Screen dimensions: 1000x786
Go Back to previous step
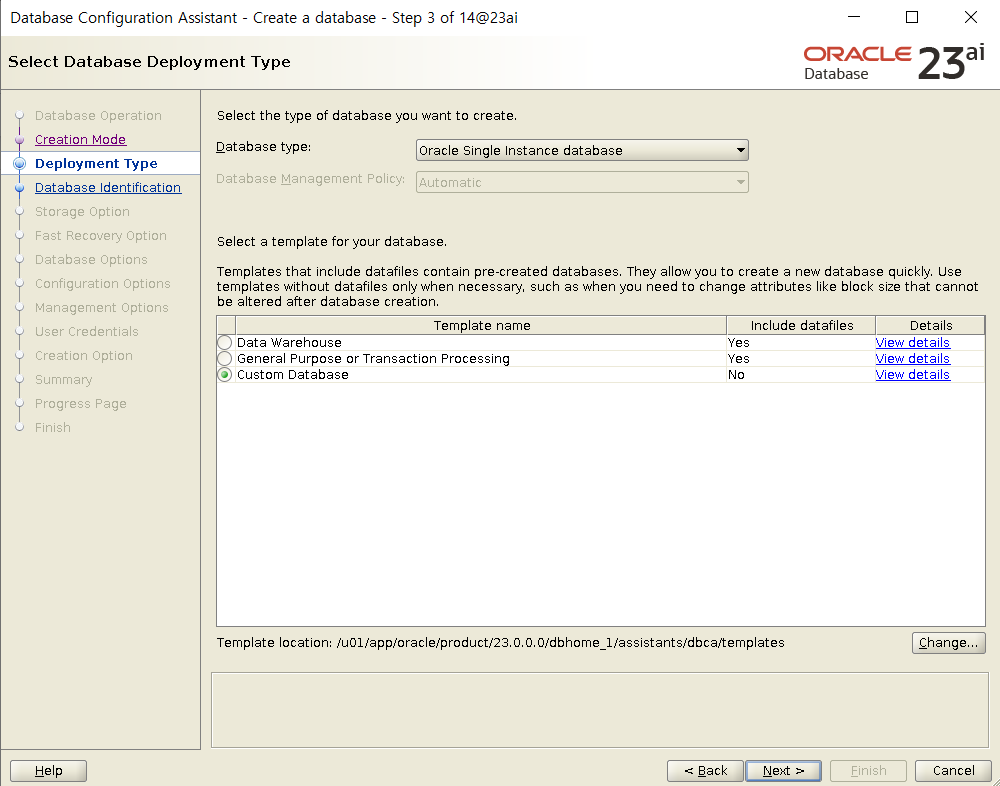[x=705, y=771]
